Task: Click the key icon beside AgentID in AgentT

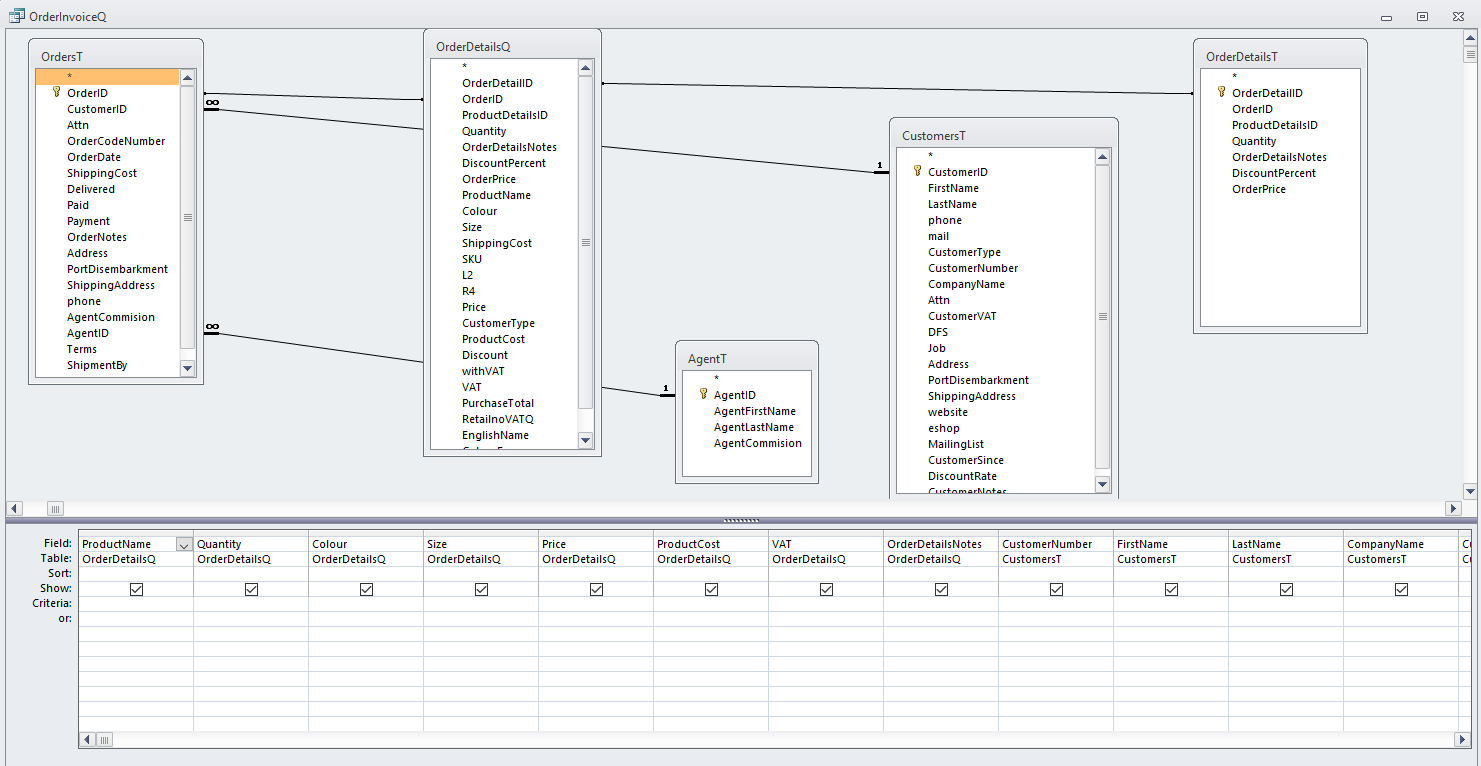Action: [703, 395]
